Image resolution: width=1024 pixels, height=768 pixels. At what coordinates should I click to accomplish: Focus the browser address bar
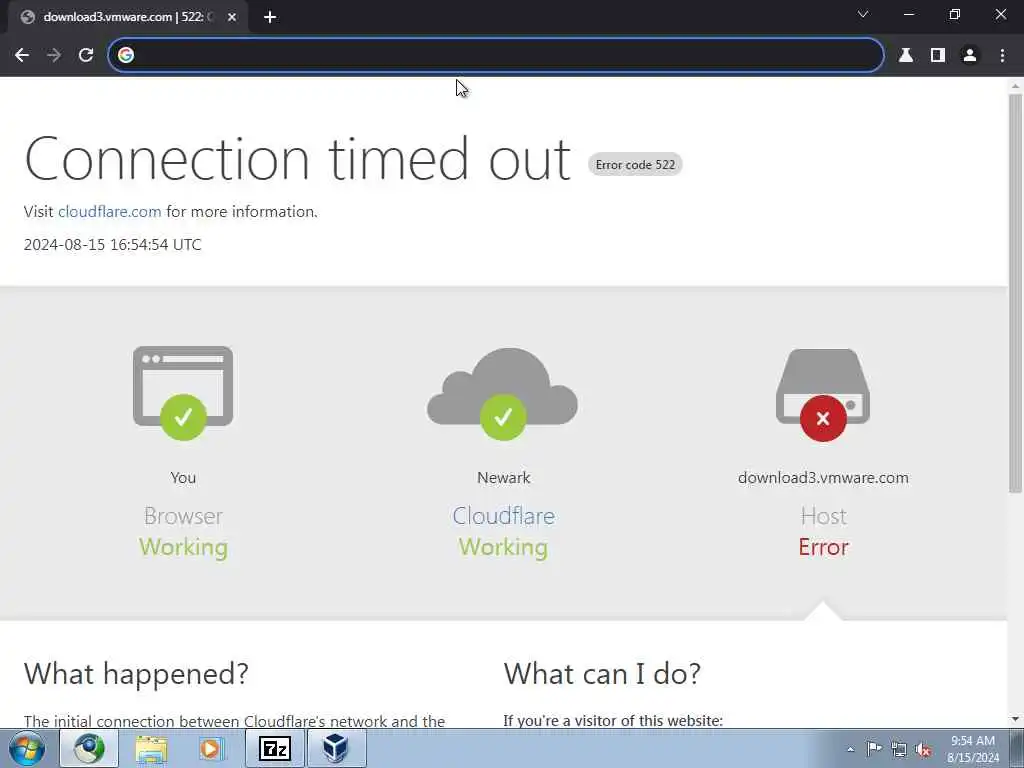(496, 55)
